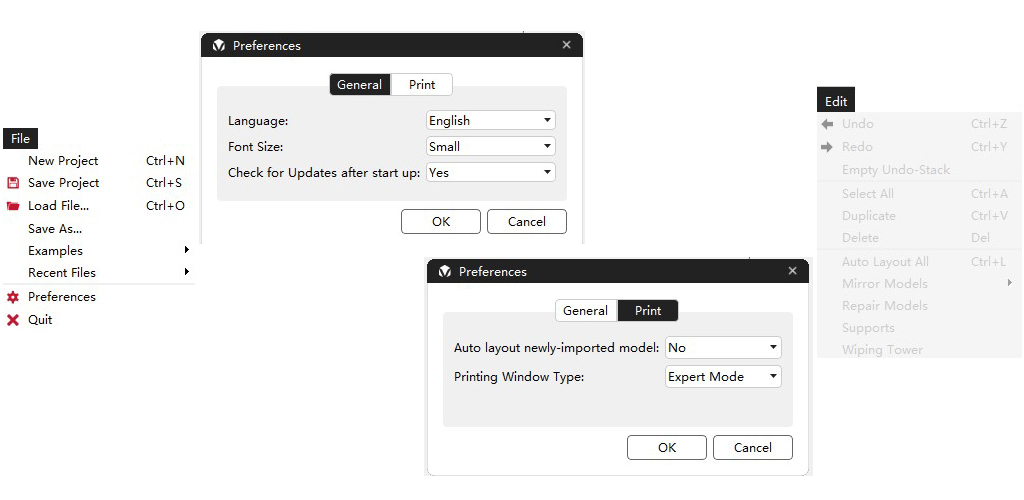
Task: Click the Redo arrow icon in Edit menu
Action: pyautogui.click(x=827, y=147)
